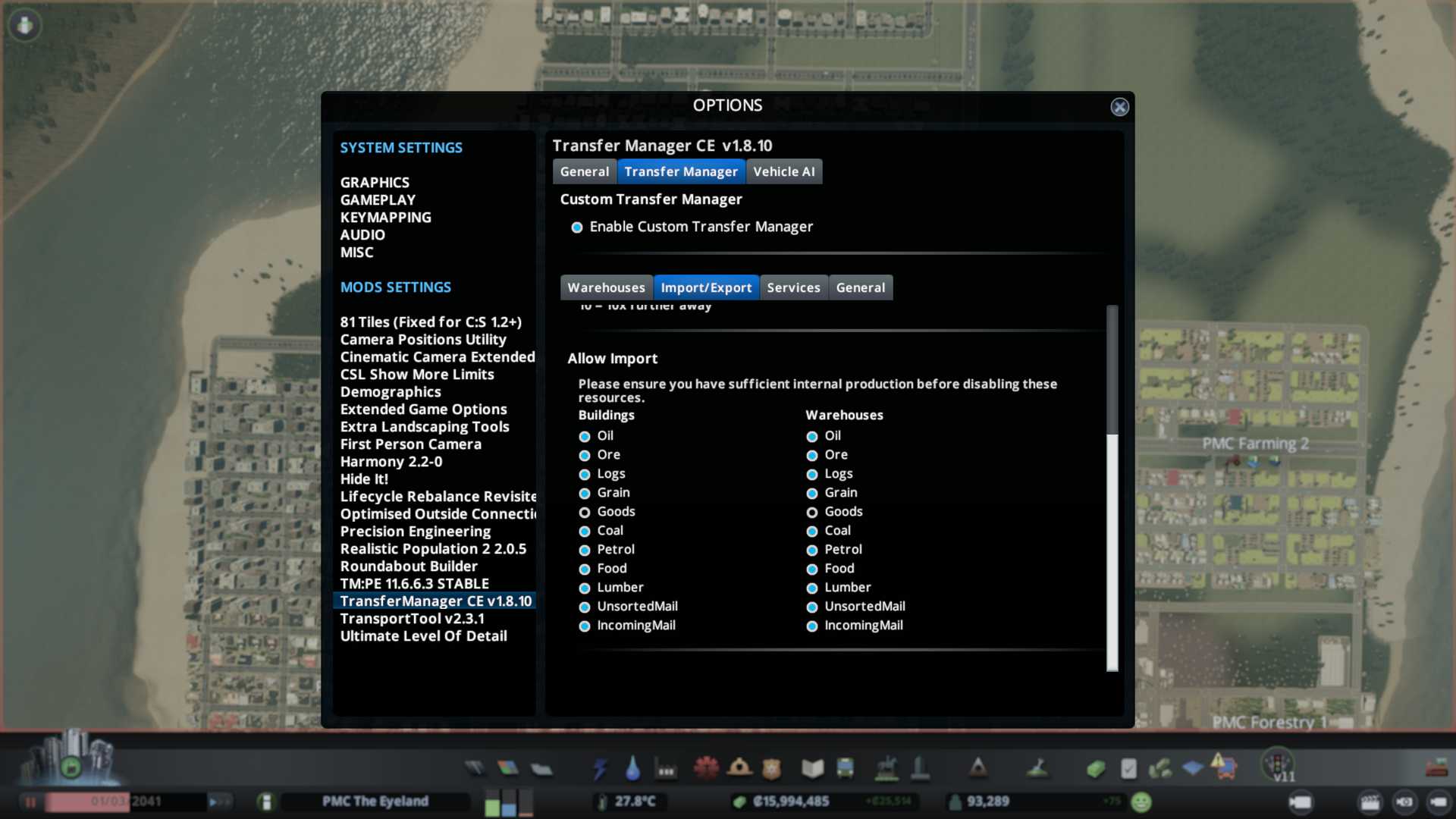Viewport: 1456px width, 819px height.
Task: Toggle Oil import for Warehouses
Action: click(812, 437)
